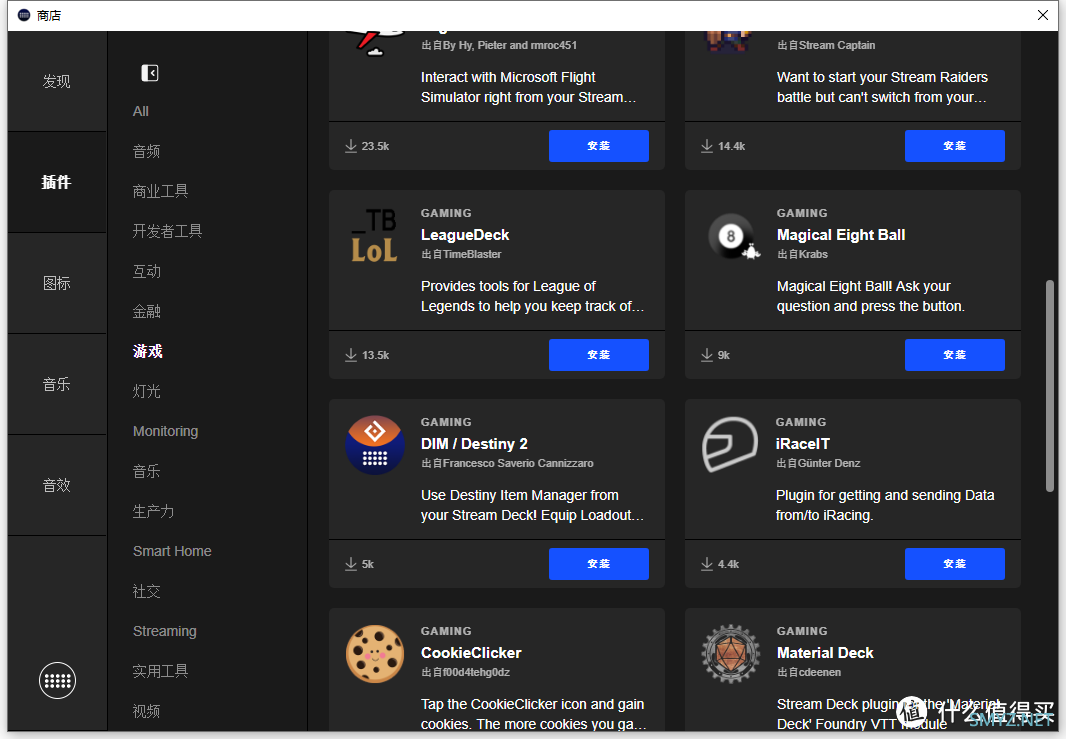Open the DIM / Destiny 2 title
1066x739 pixels.
(x=474, y=444)
